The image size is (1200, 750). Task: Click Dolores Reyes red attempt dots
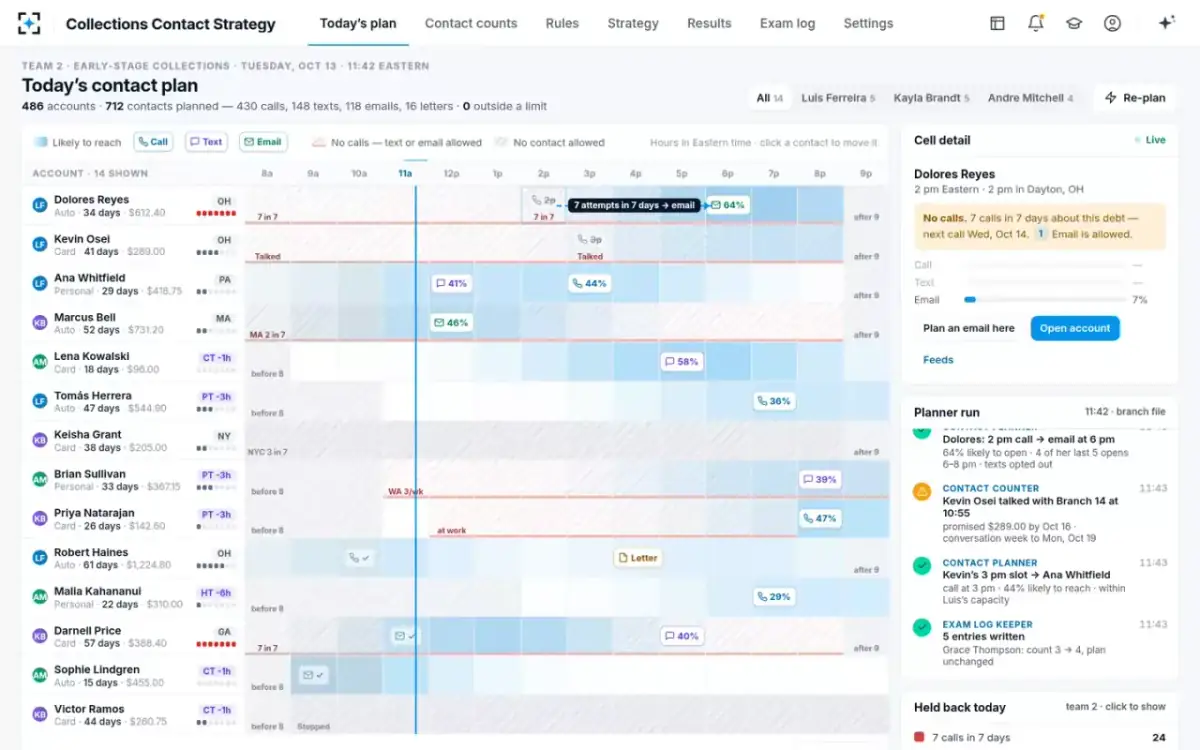[215, 213]
